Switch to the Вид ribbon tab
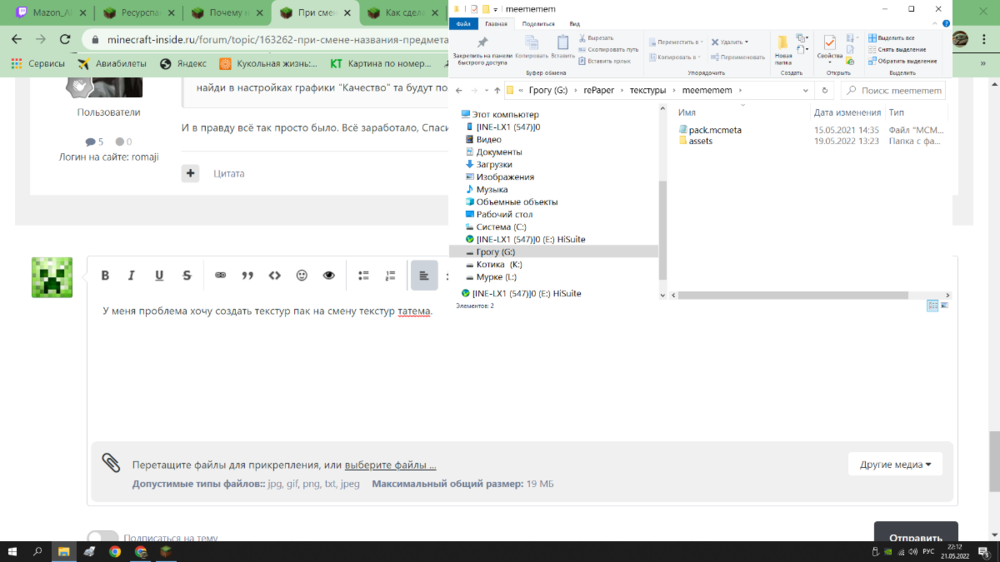The width and height of the screenshot is (1000, 562). click(575, 24)
